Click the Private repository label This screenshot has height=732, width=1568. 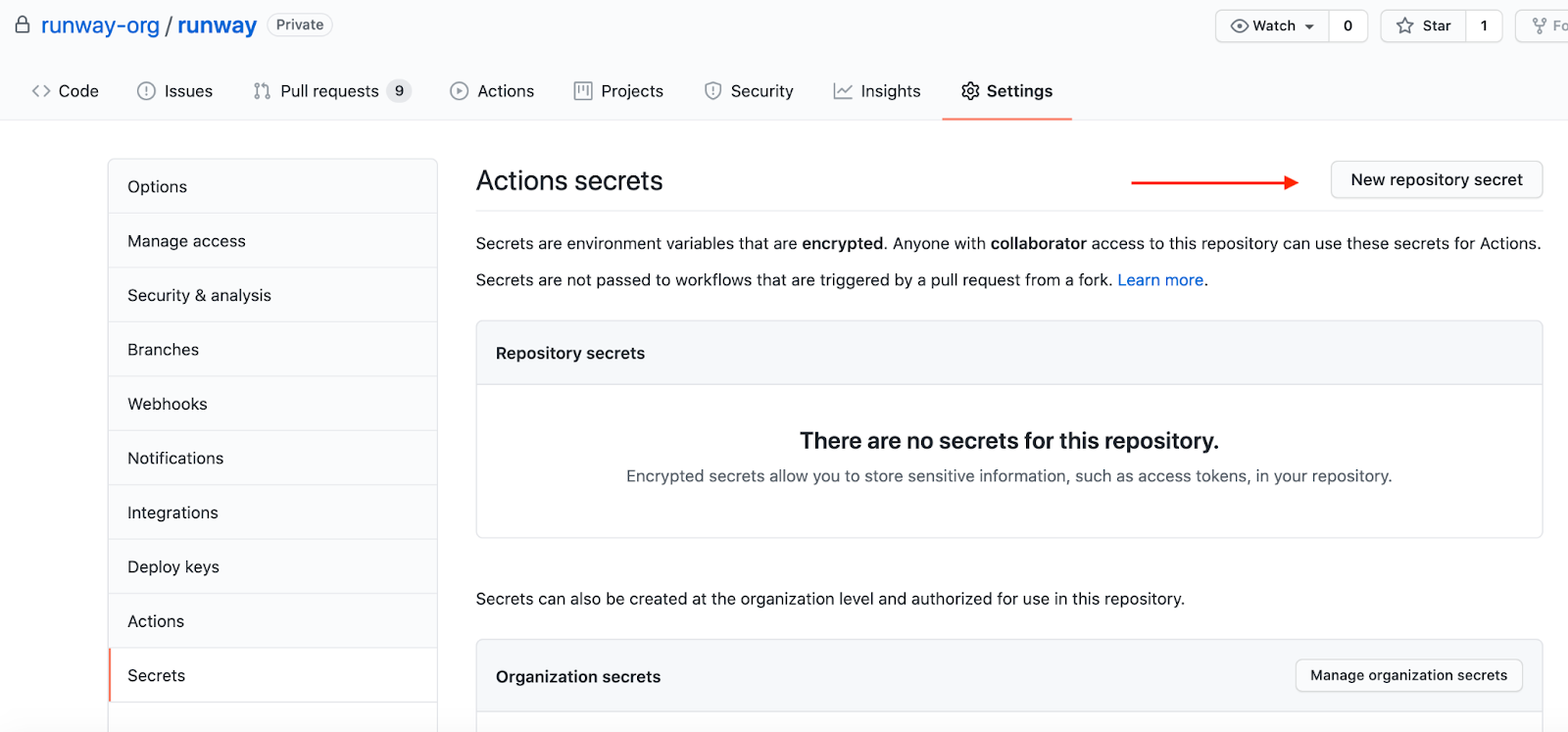(300, 25)
